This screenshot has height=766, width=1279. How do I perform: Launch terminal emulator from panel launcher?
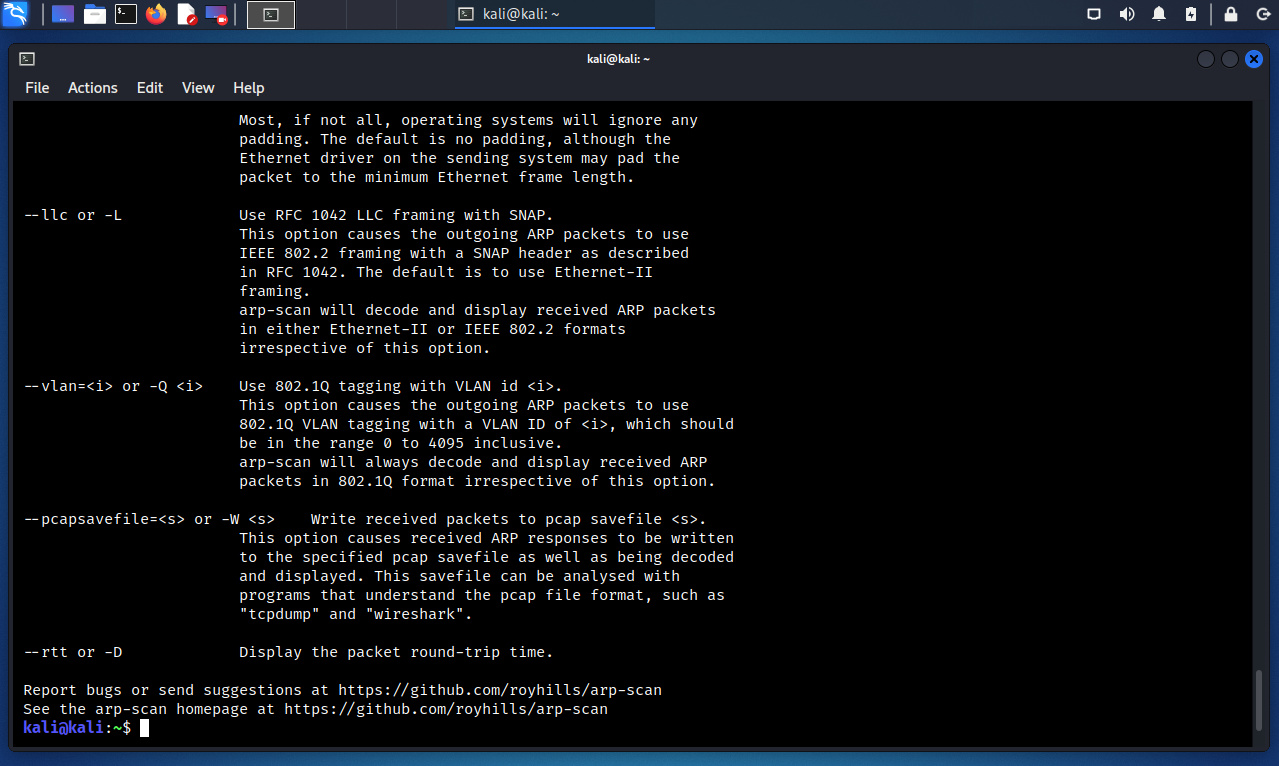pyautogui.click(x=125, y=14)
